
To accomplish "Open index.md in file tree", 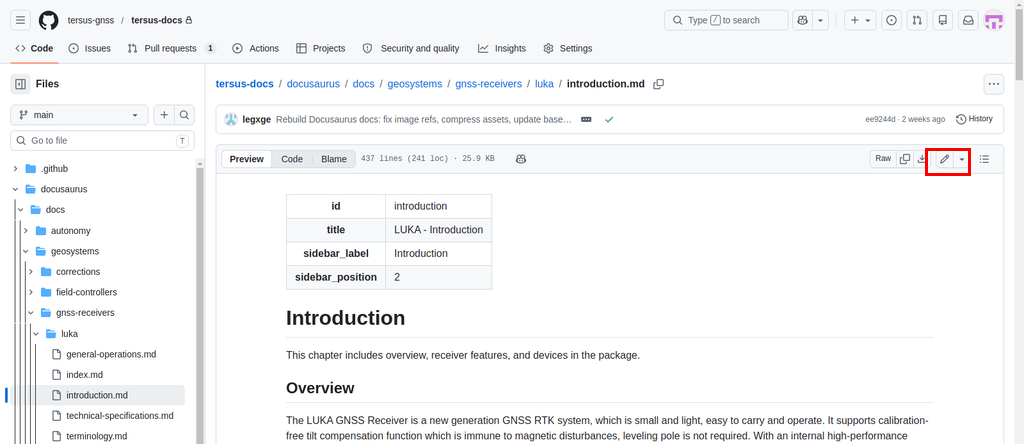I will (84, 375).
